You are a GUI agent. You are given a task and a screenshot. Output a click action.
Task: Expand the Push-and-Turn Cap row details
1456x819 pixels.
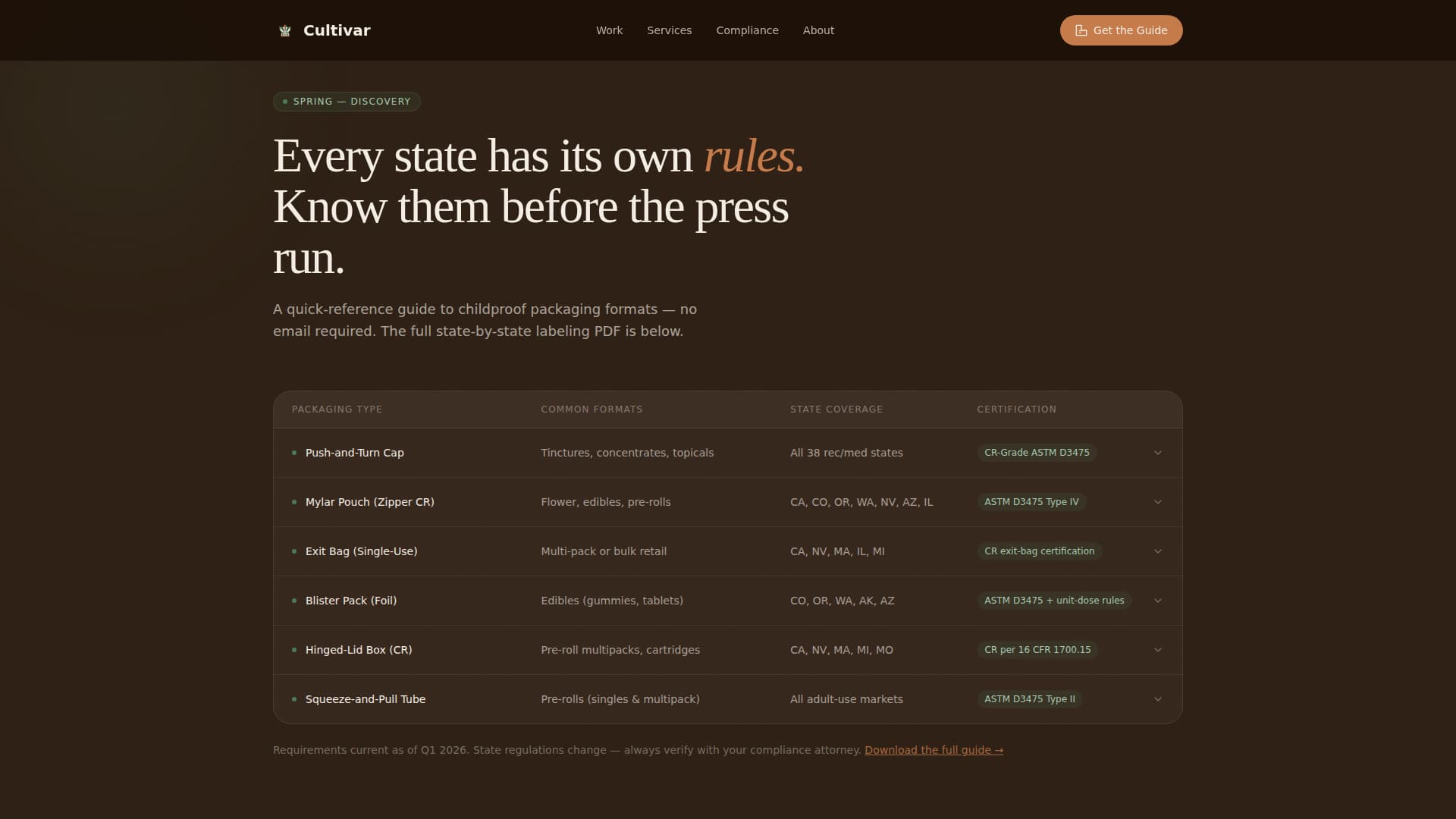coord(1157,453)
